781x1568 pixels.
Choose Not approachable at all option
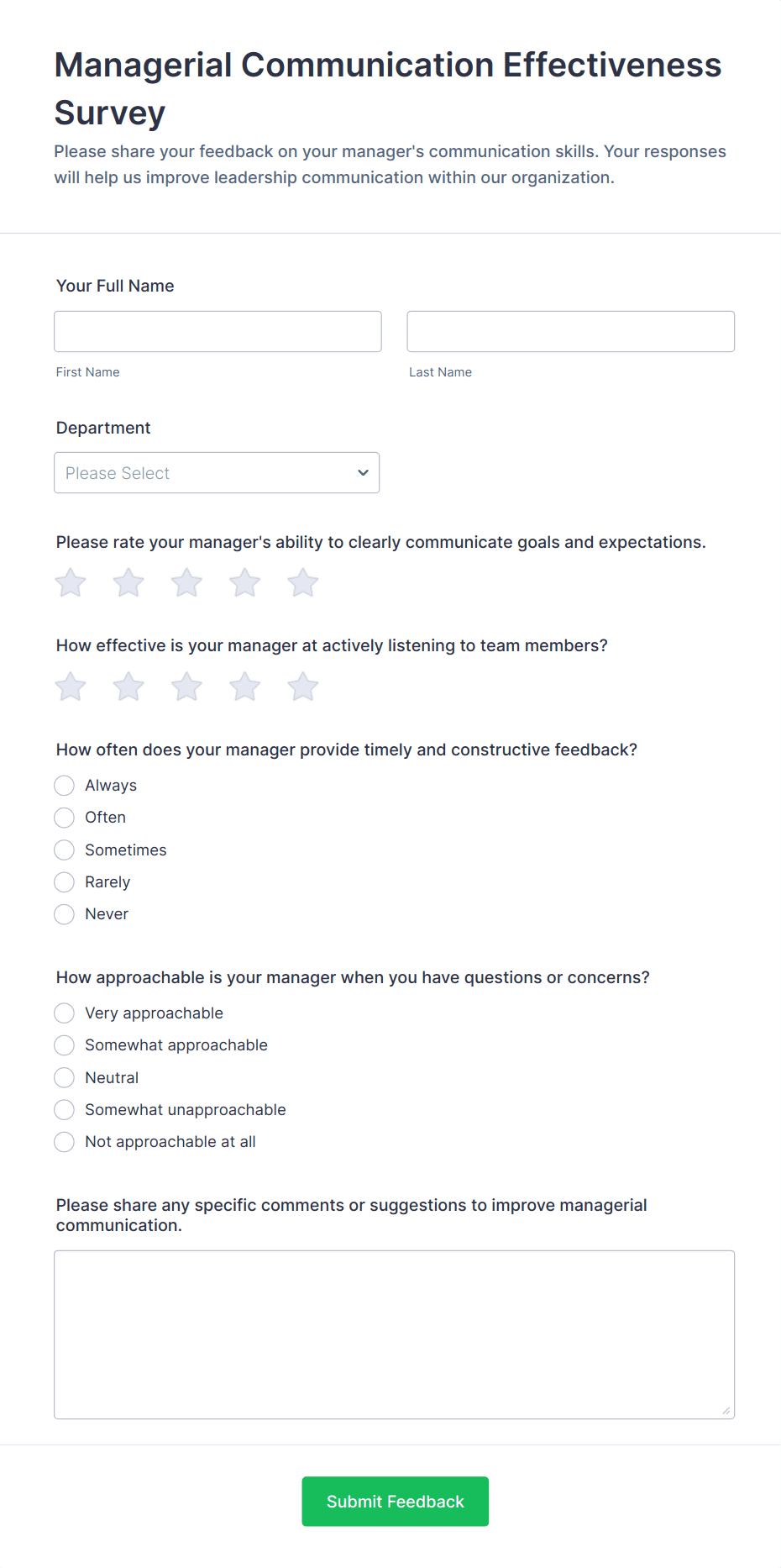click(x=64, y=1141)
